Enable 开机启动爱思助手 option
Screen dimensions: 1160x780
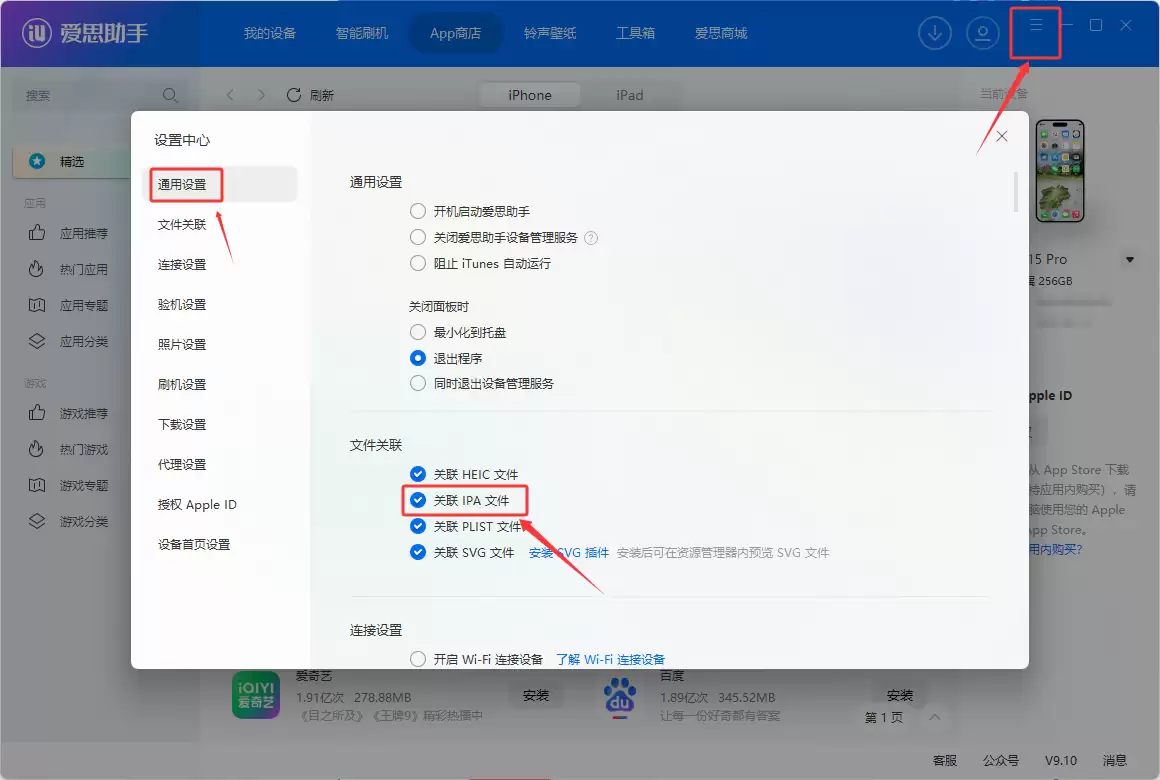418,212
